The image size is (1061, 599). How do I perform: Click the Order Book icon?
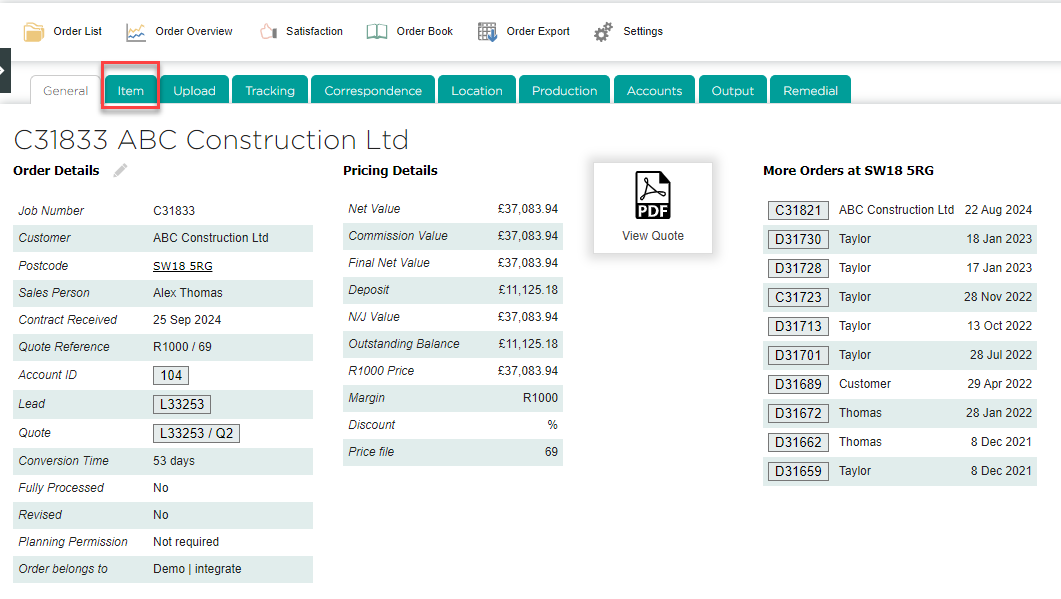[x=377, y=32]
